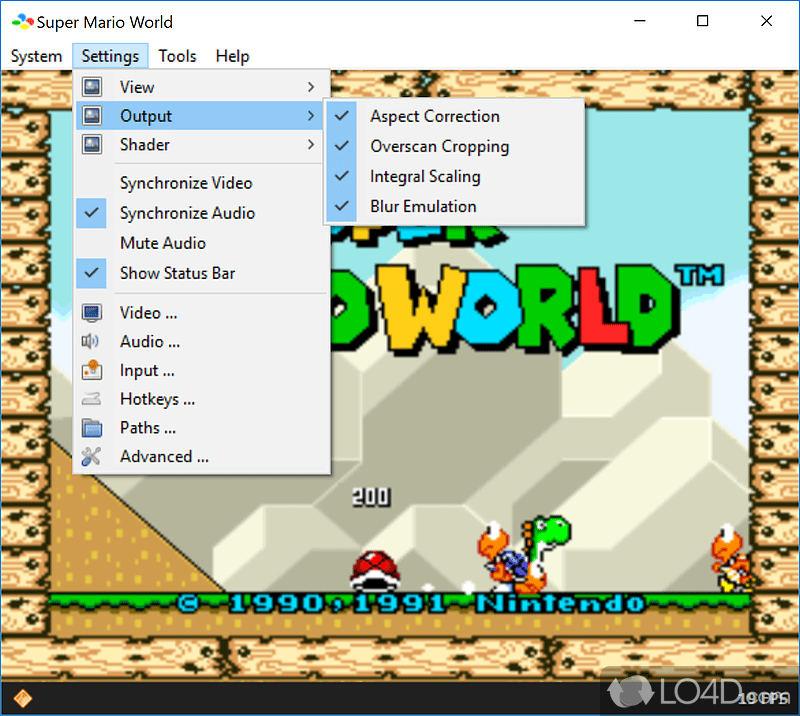Open Advanced ... configuration
800x716 pixels.
(x=201, y=456)
